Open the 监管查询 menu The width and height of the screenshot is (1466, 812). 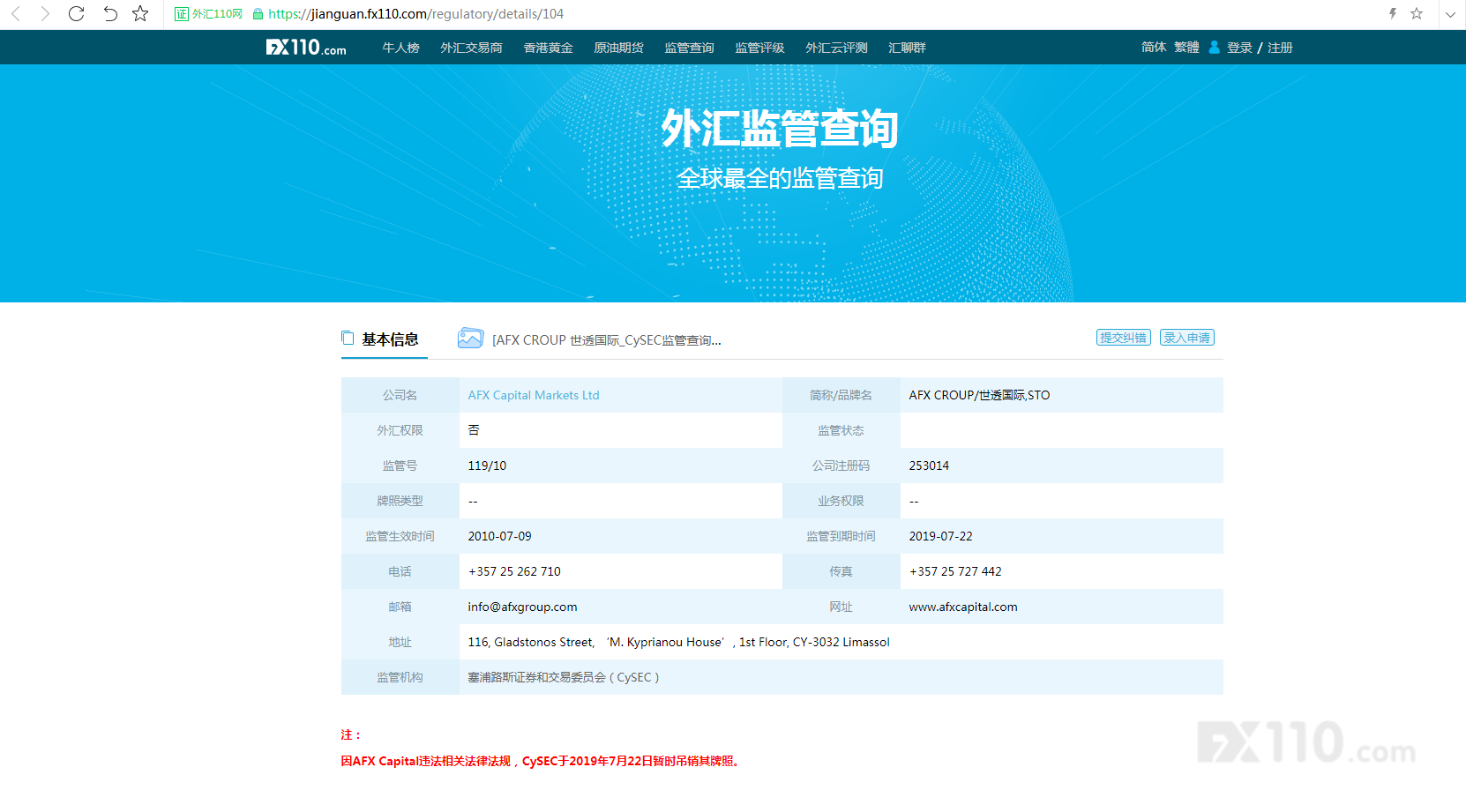pos(689,48)
